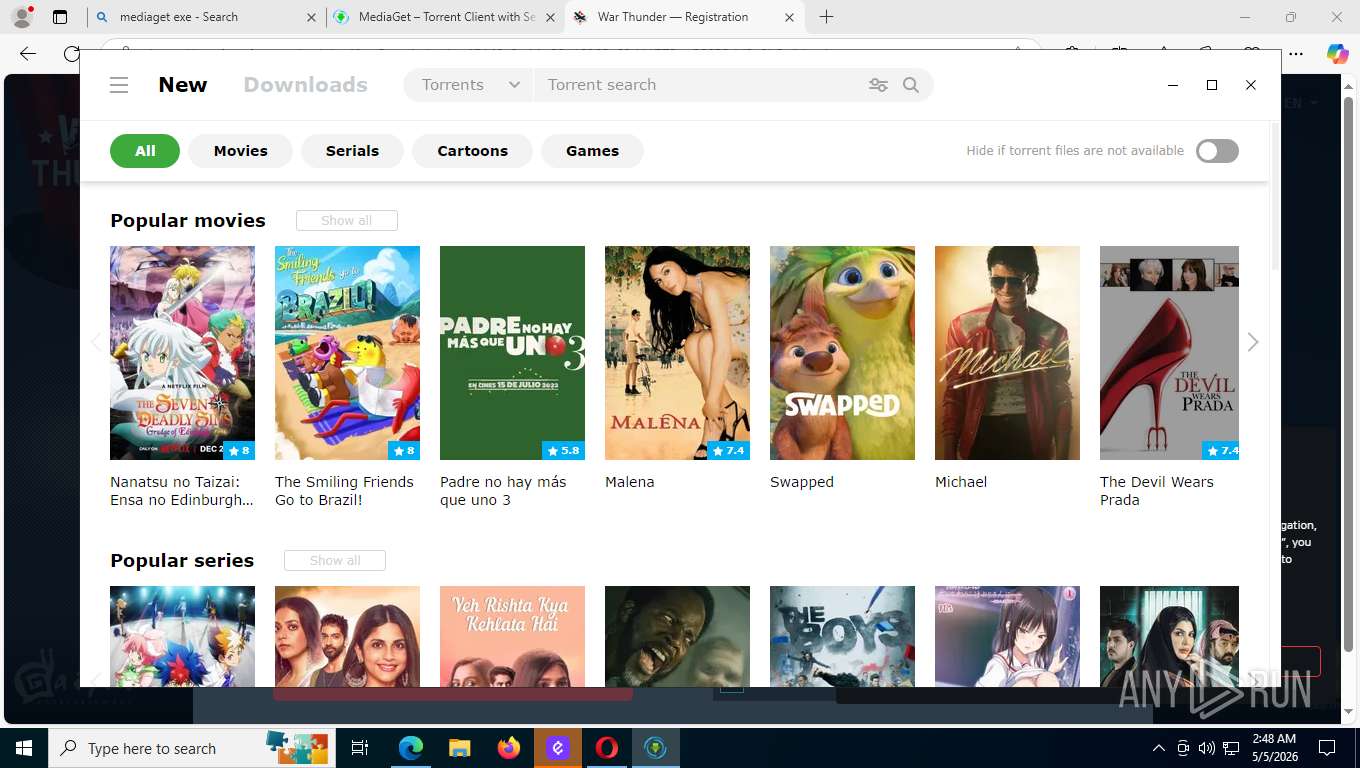Open File Explorer from taskbar
The height and width of the screenshot is (768, 1360).
[x=459, y=748]
